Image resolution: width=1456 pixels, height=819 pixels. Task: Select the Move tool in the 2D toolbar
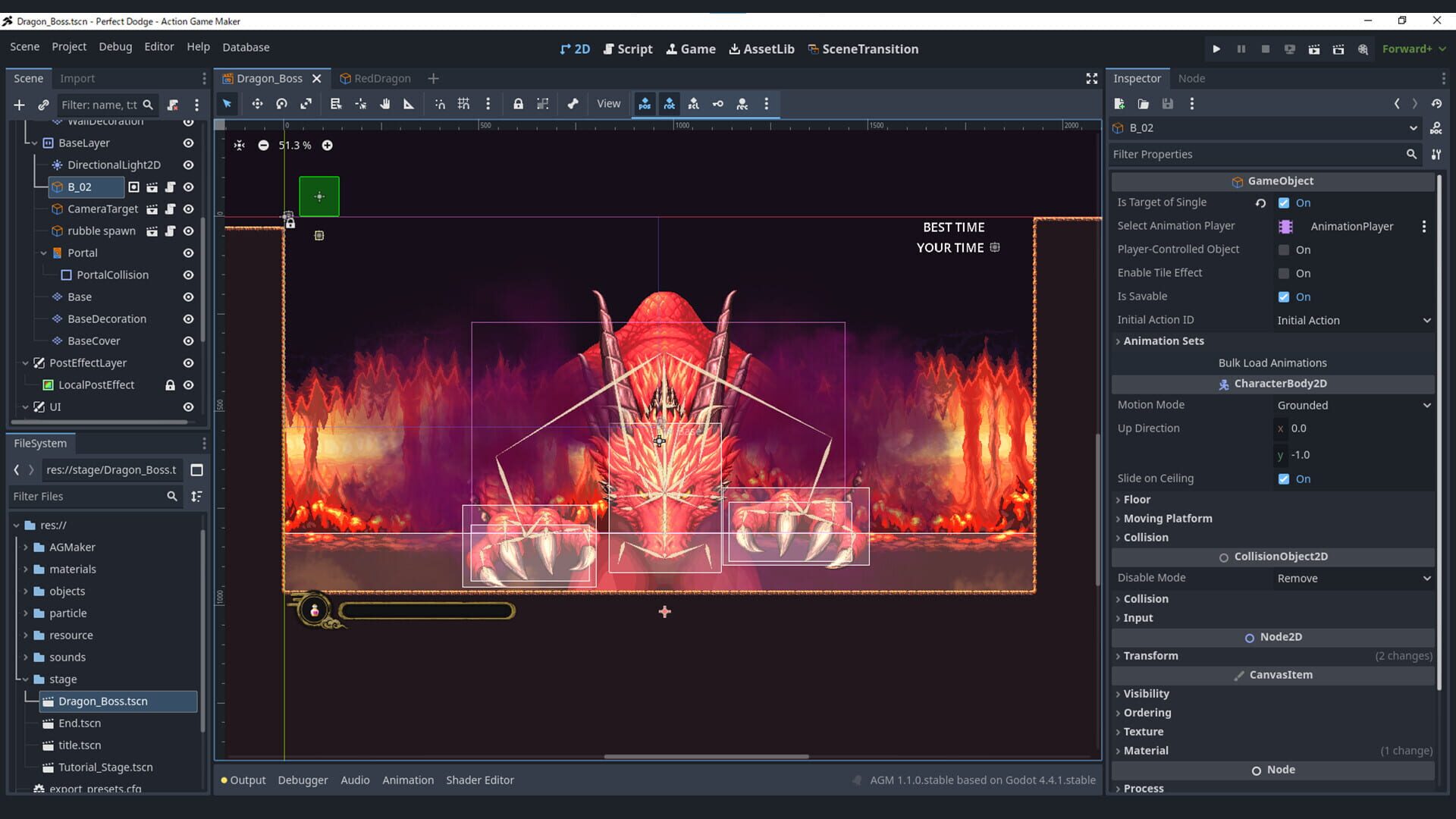[257, 104]
